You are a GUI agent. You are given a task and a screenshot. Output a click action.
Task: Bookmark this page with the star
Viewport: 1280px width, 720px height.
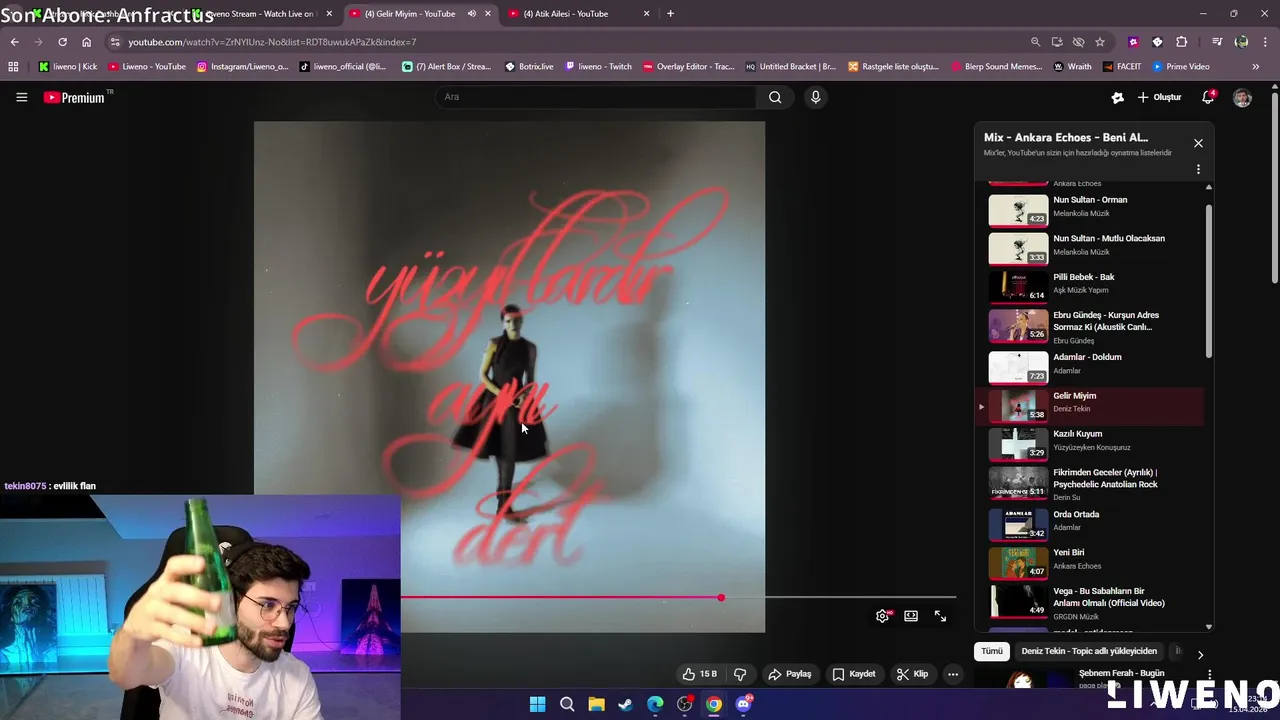(x=1100, y=42)
